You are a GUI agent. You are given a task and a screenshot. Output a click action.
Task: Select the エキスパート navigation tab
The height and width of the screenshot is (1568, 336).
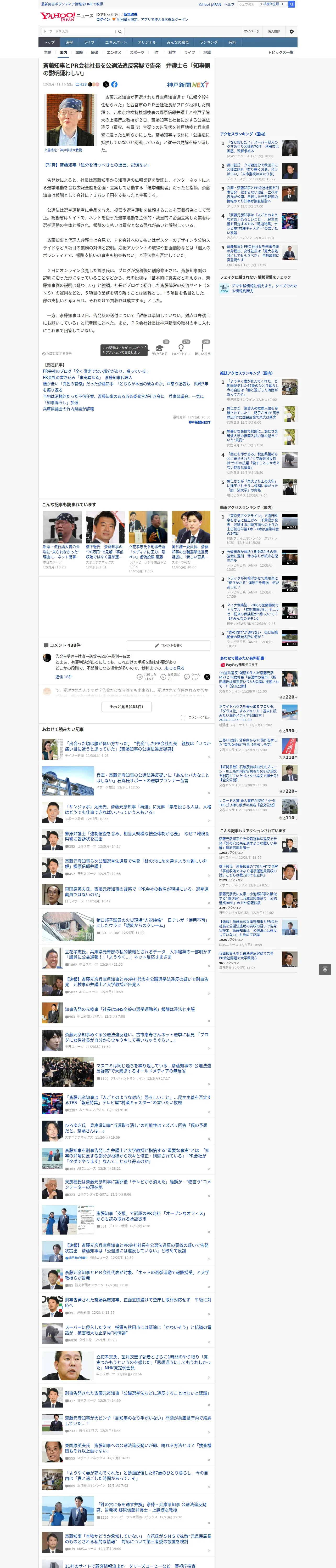tap(116, 43)
